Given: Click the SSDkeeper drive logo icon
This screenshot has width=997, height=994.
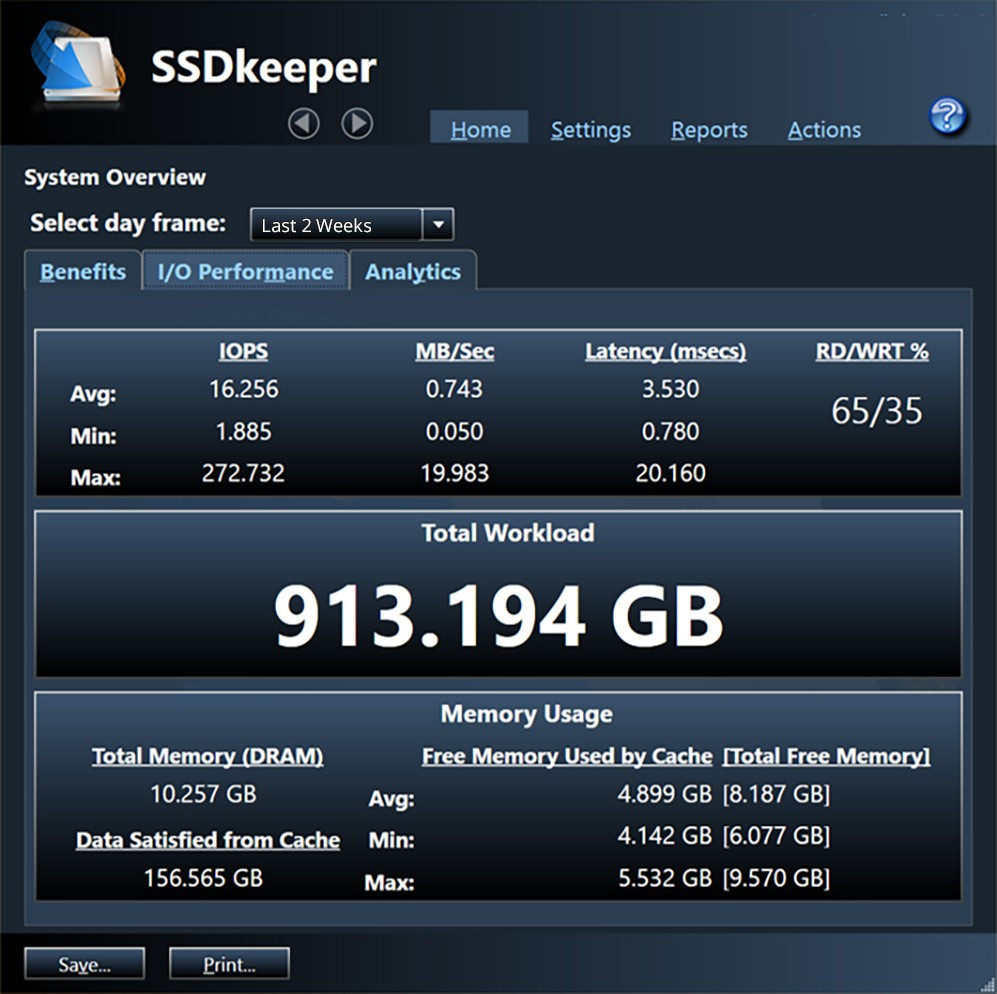Looking at the screenshot, I should (78, 63).
